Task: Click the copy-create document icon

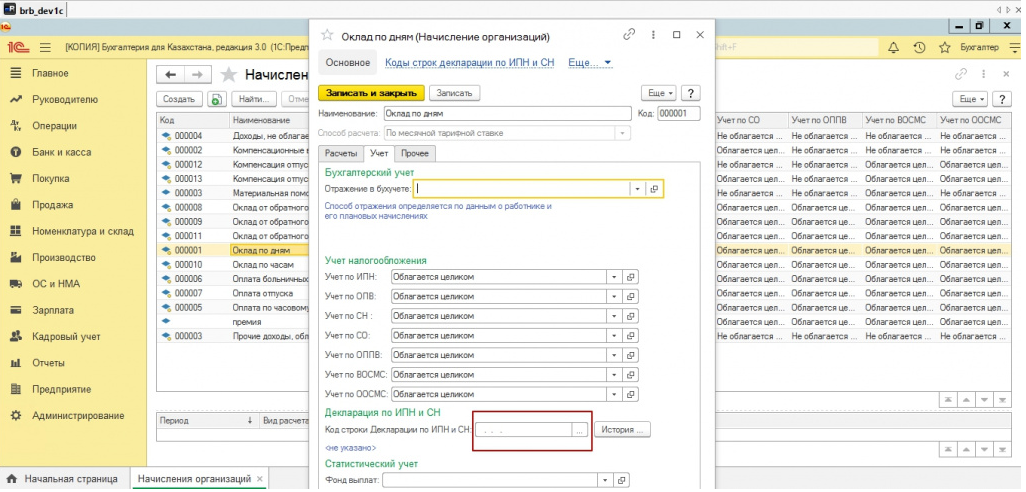Action: pos(216,99)
